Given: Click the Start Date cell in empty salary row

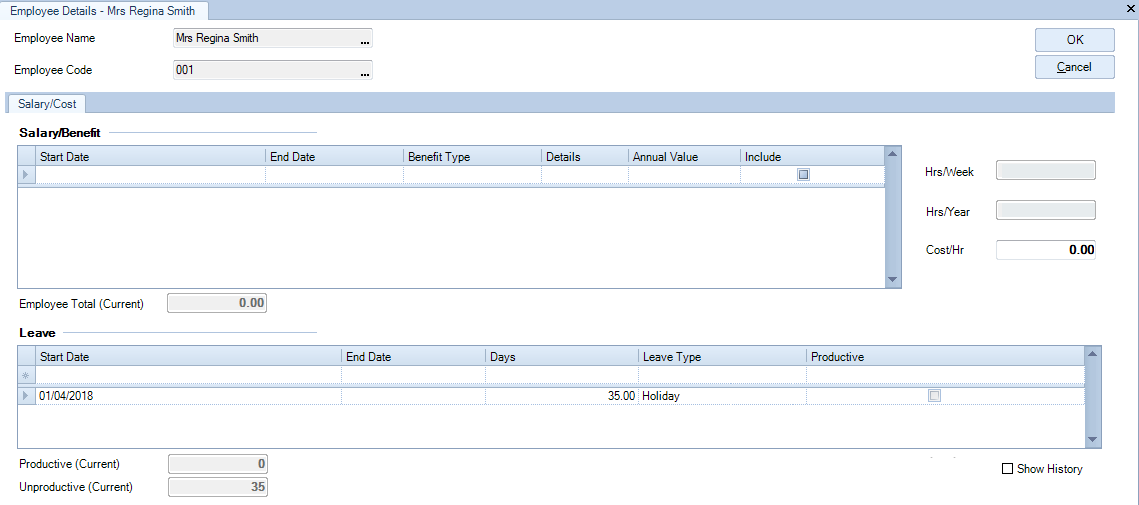Looking at the screenshot, I should click(x=150, y=174).
